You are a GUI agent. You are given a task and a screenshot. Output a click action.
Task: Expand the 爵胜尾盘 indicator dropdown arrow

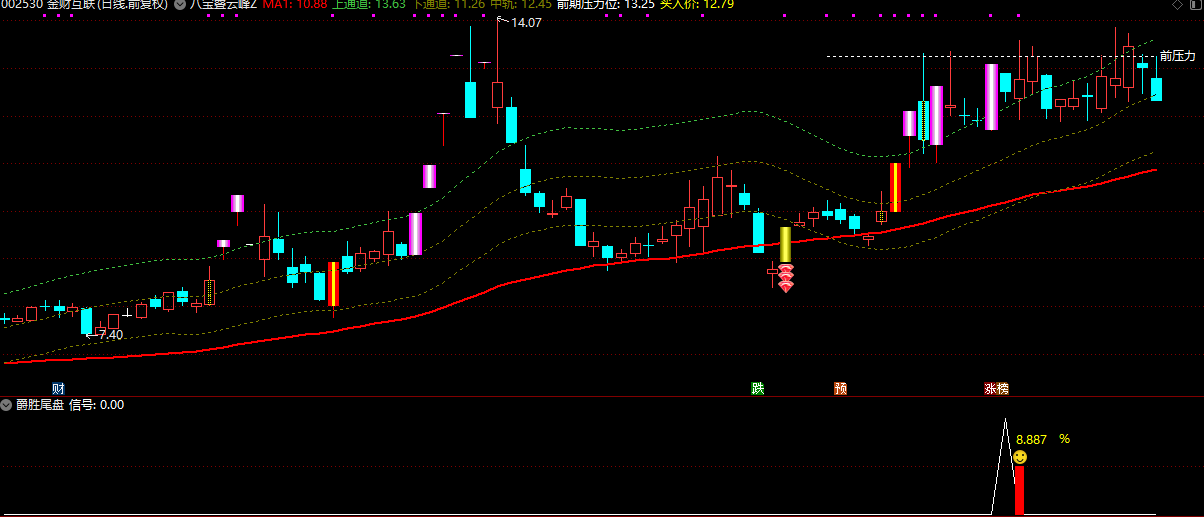tap(7, 405)
